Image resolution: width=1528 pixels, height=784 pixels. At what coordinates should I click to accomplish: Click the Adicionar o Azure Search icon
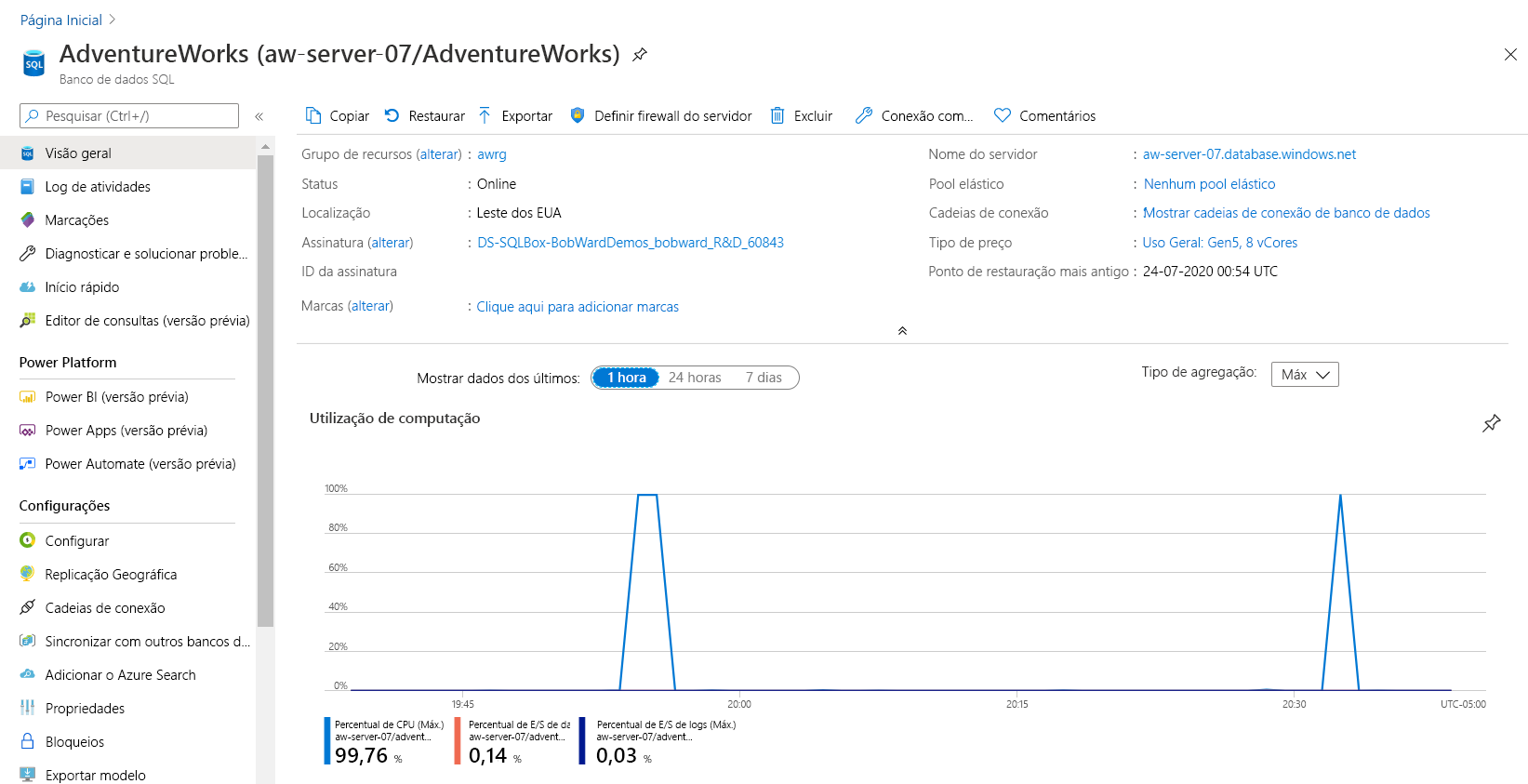[x=28, y=674]
